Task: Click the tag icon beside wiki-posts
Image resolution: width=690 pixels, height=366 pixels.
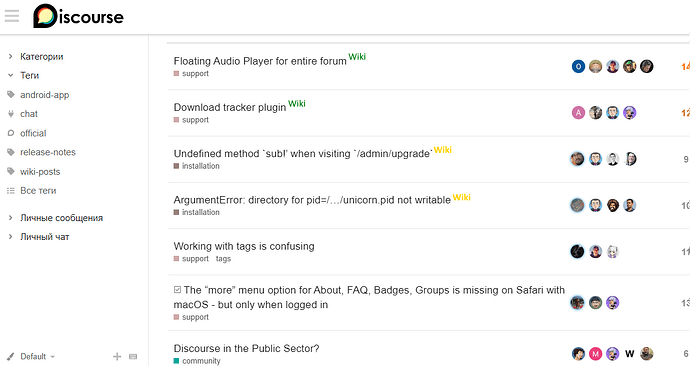Action: (11, 172)
